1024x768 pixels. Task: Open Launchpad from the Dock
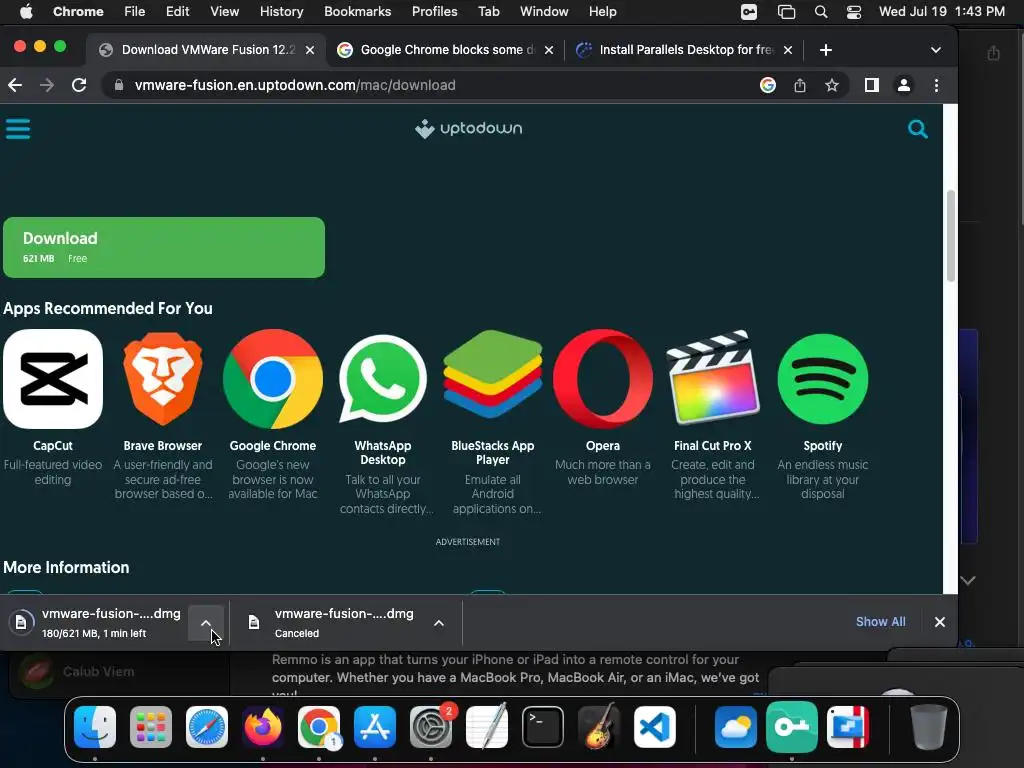click(x=151, y=727)
